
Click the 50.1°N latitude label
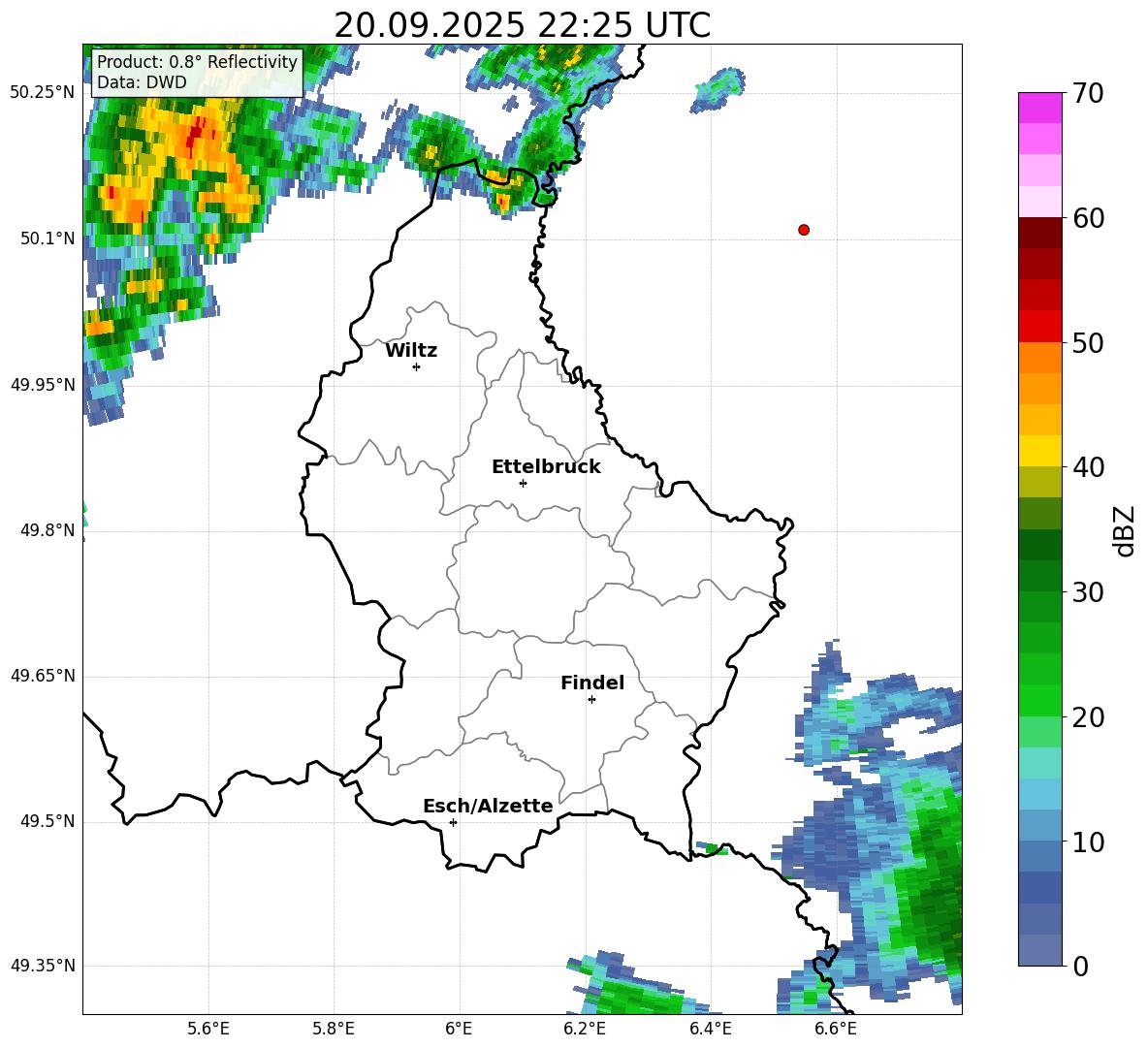point(48,238)
